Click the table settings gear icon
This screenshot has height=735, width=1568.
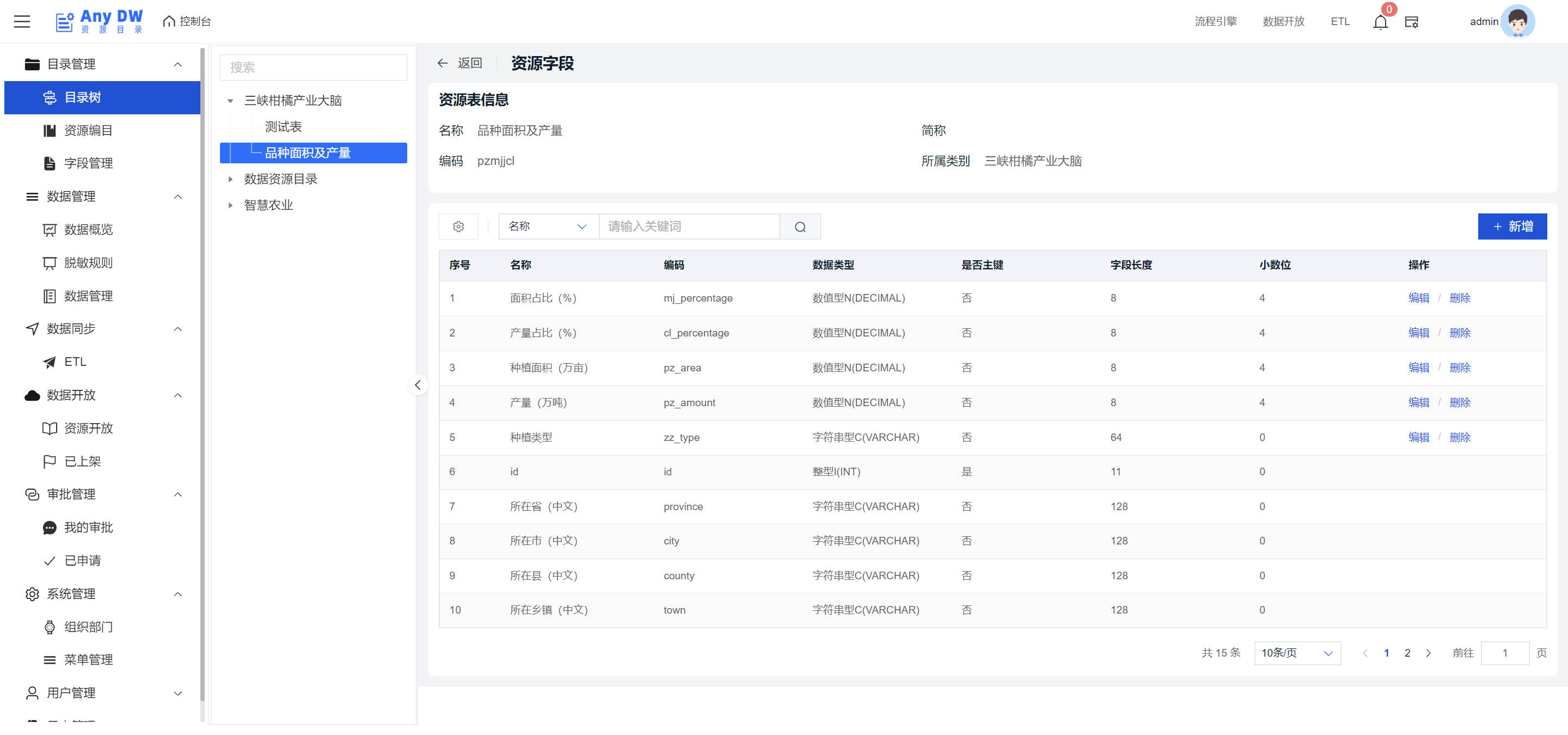coord(458,226)
